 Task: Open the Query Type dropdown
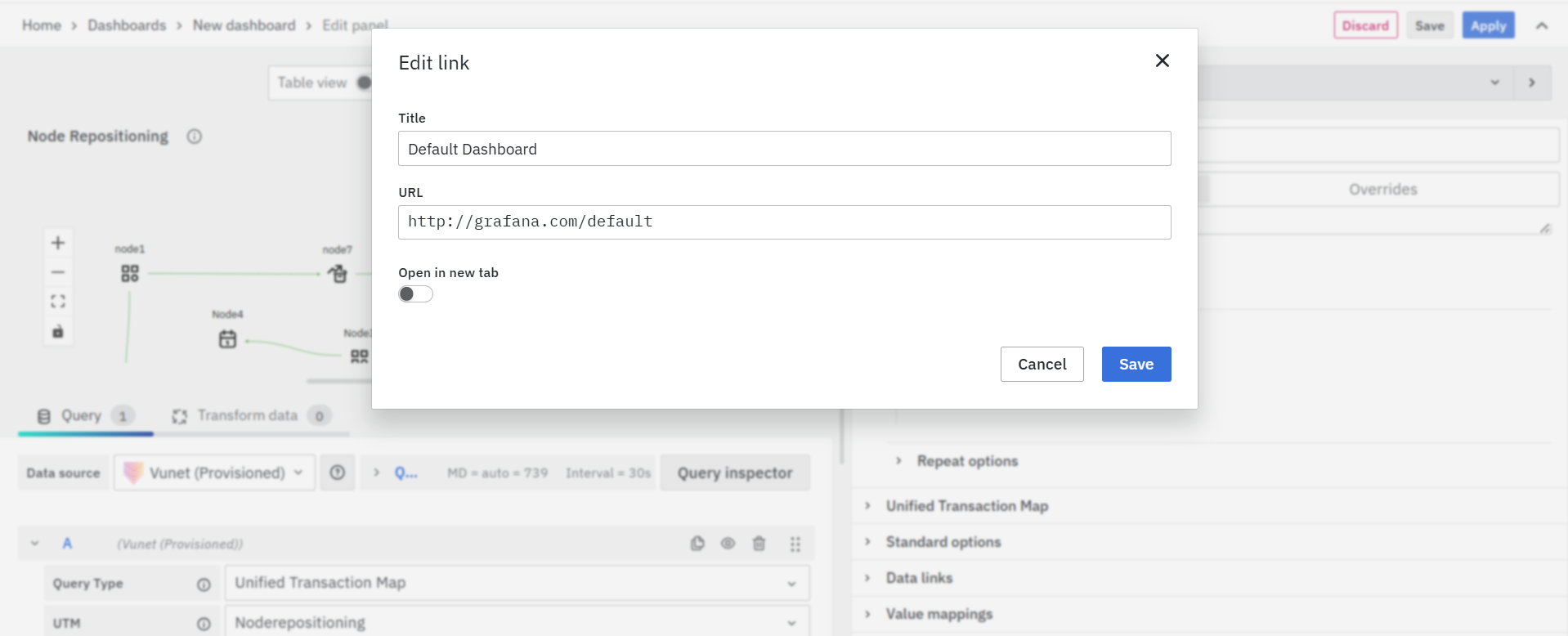pyautogui.click(x=517, y=583)
